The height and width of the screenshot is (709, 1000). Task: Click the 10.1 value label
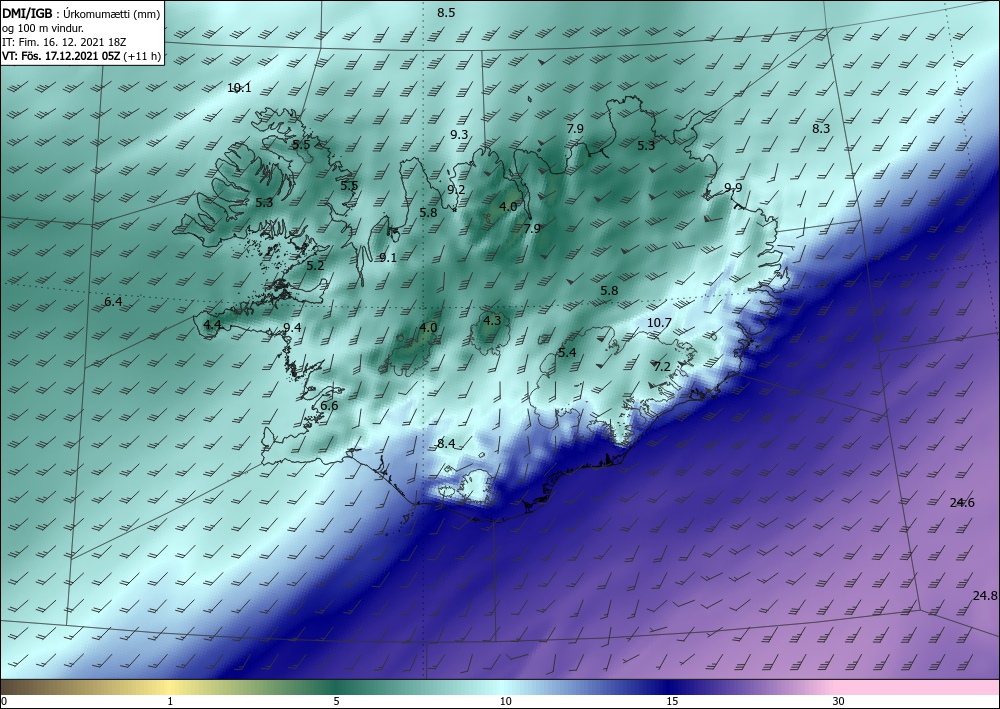239,88
